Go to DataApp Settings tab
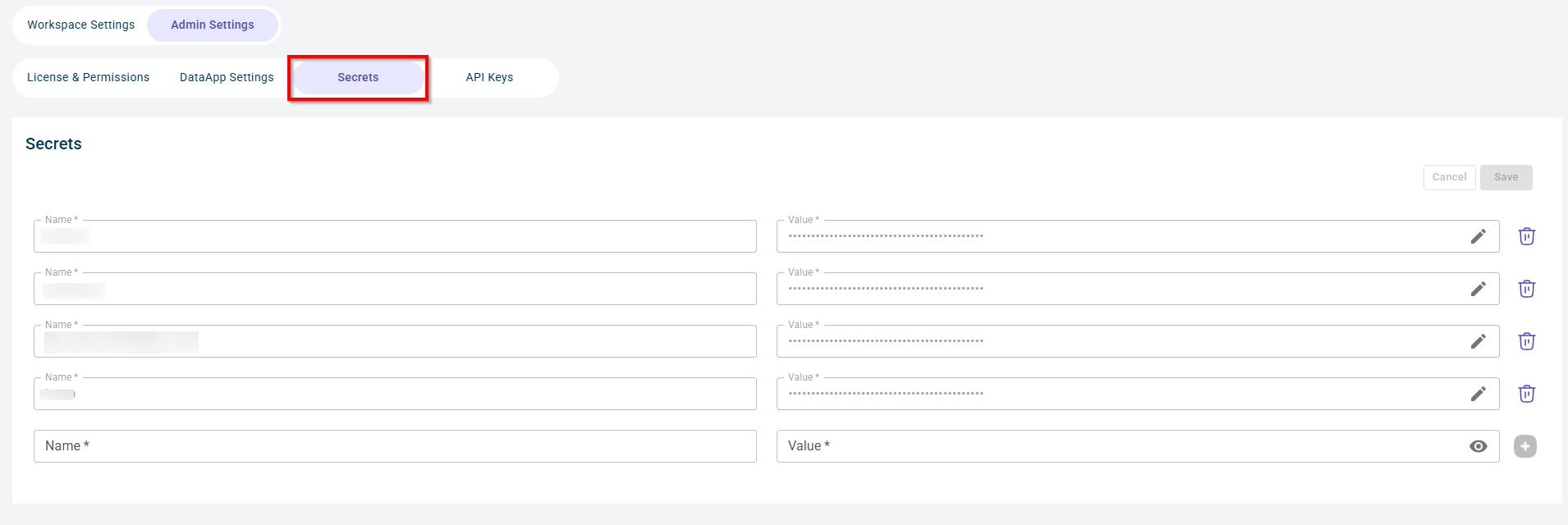 pyautogui.click(x=227, y=77)
